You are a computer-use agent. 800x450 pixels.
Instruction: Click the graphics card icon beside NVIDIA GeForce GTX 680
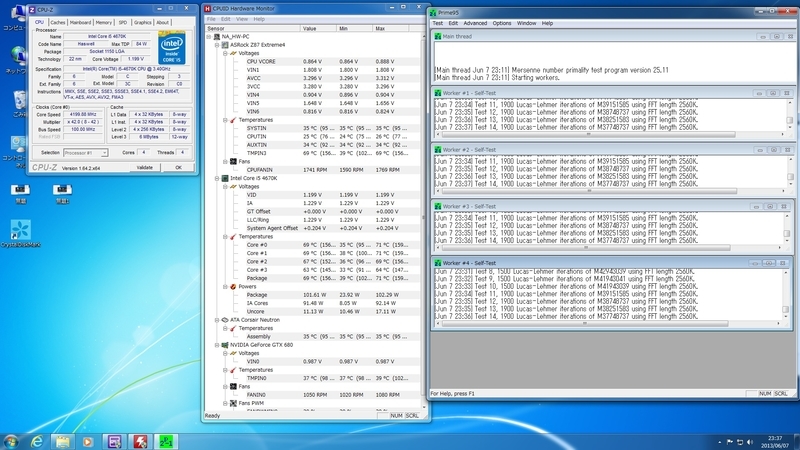[x=224, y=345]
